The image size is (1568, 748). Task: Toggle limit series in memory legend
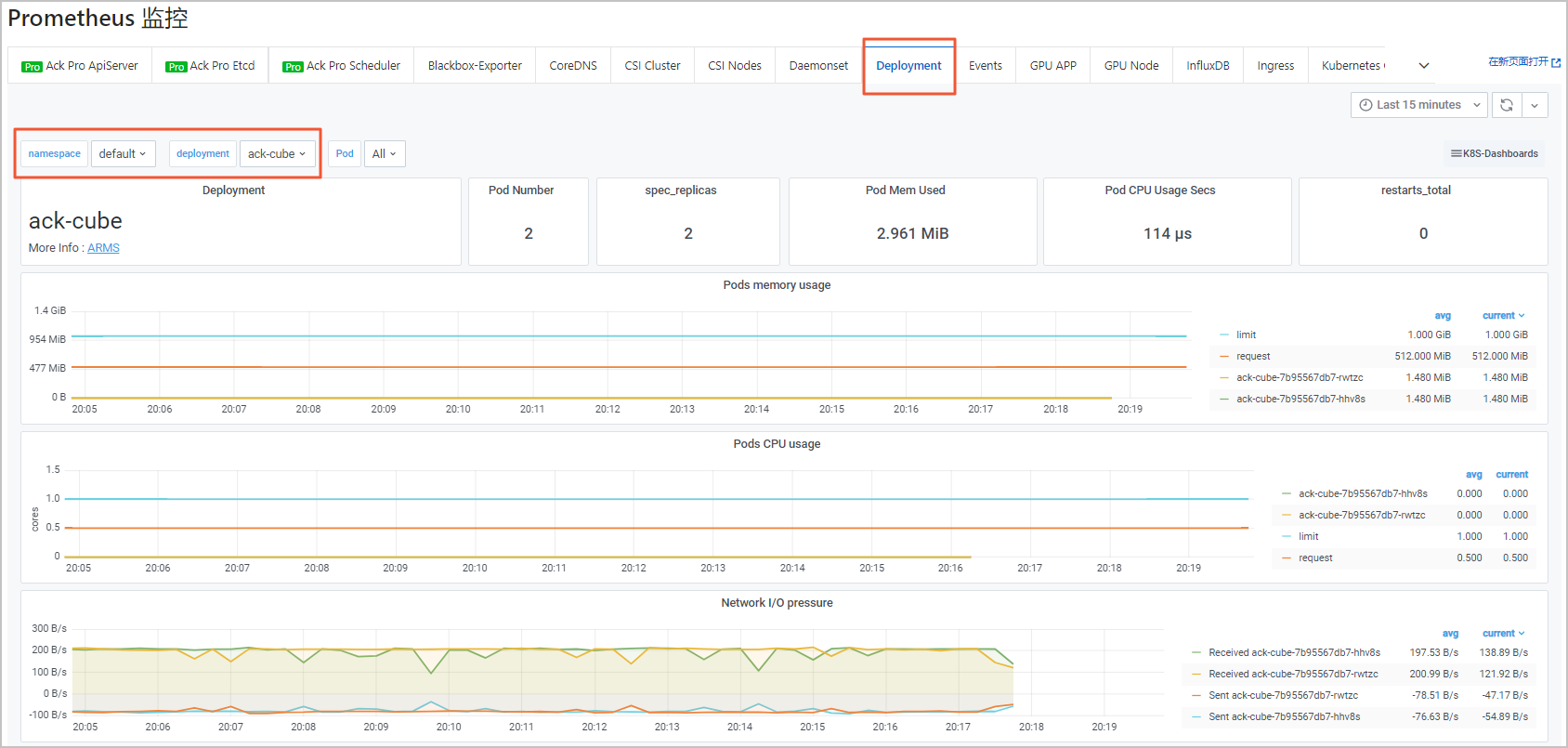[x=1246, y=335]
